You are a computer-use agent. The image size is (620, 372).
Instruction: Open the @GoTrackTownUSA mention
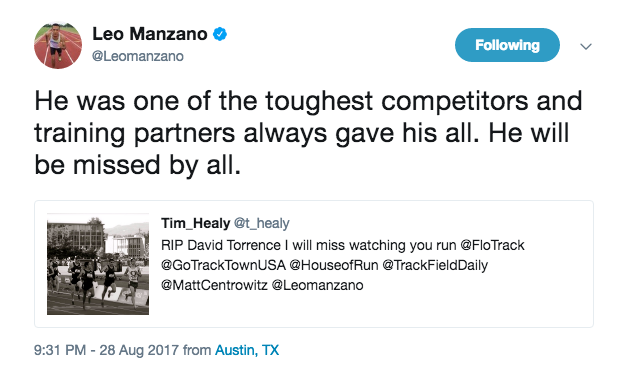click(x=223, y=265)
